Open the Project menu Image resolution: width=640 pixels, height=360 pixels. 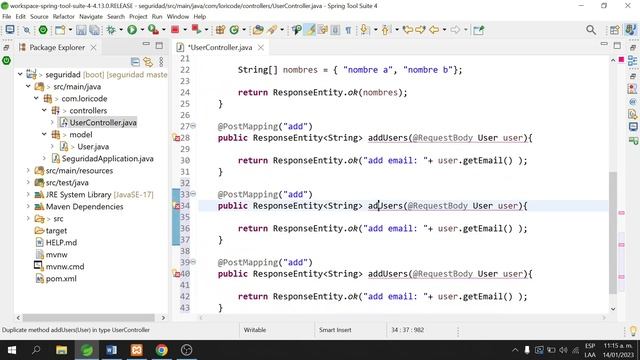[138, 17]
